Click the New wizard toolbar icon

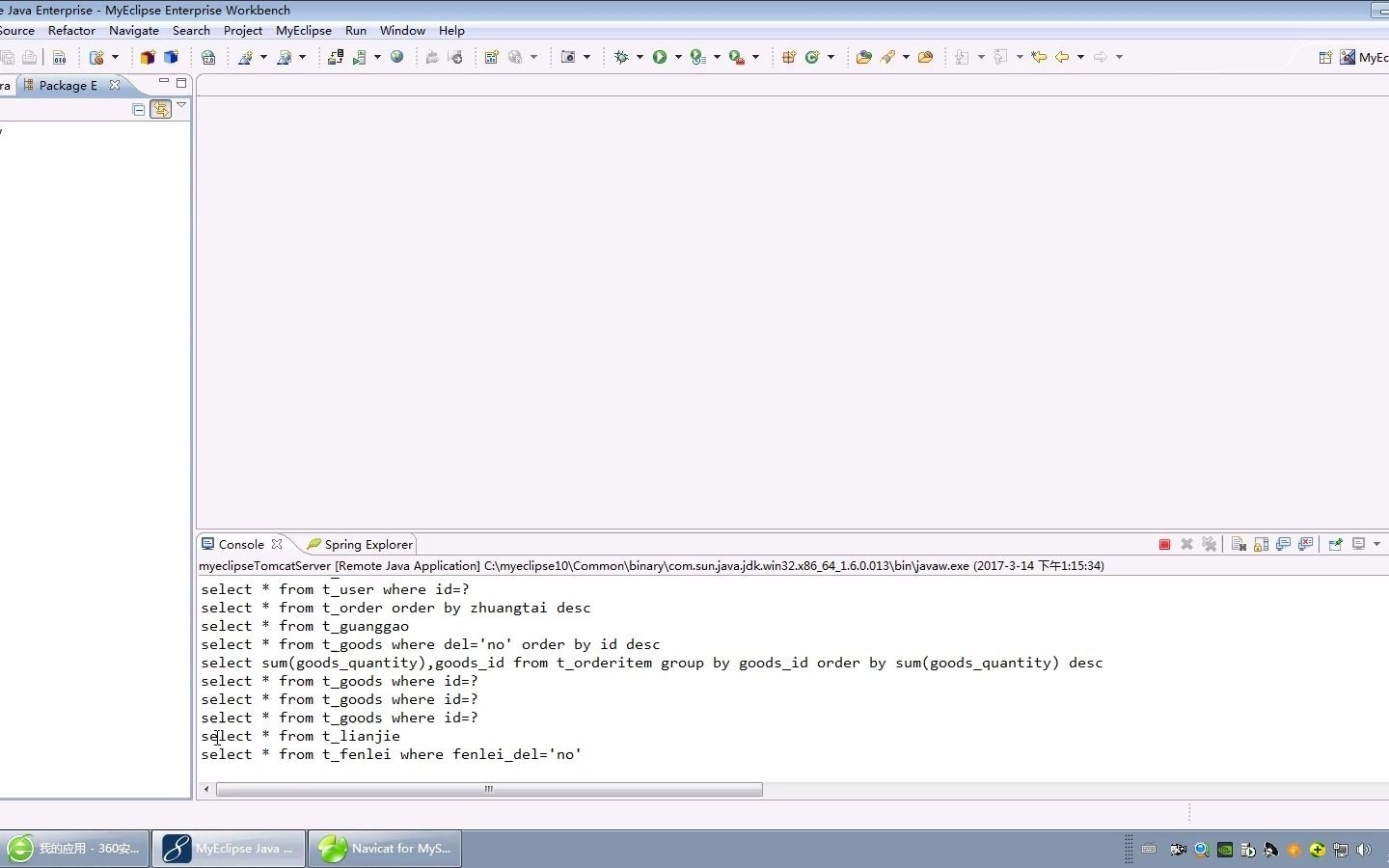tap(96, 57)
